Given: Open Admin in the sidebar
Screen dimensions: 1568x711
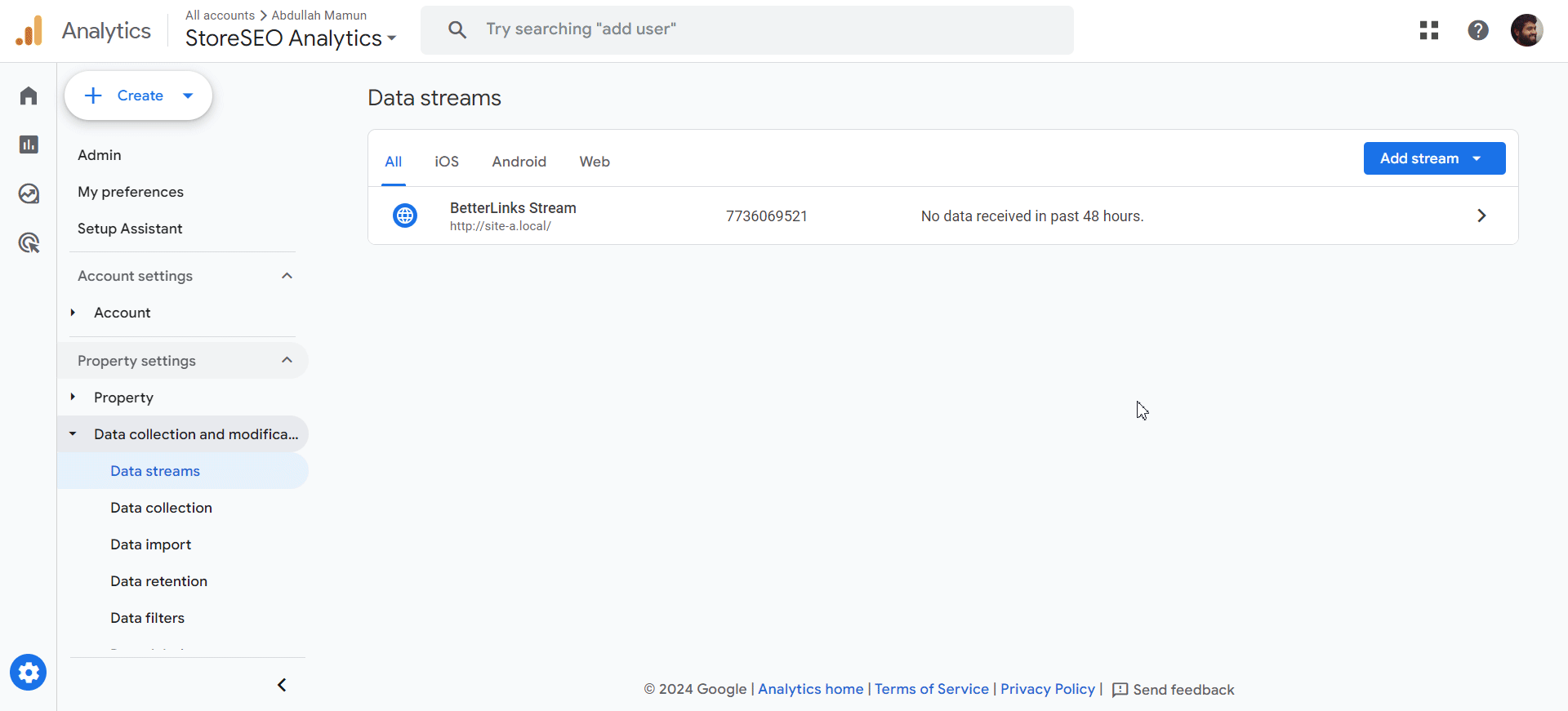Looking at the screenshot, I should click(x=100, y=155).
